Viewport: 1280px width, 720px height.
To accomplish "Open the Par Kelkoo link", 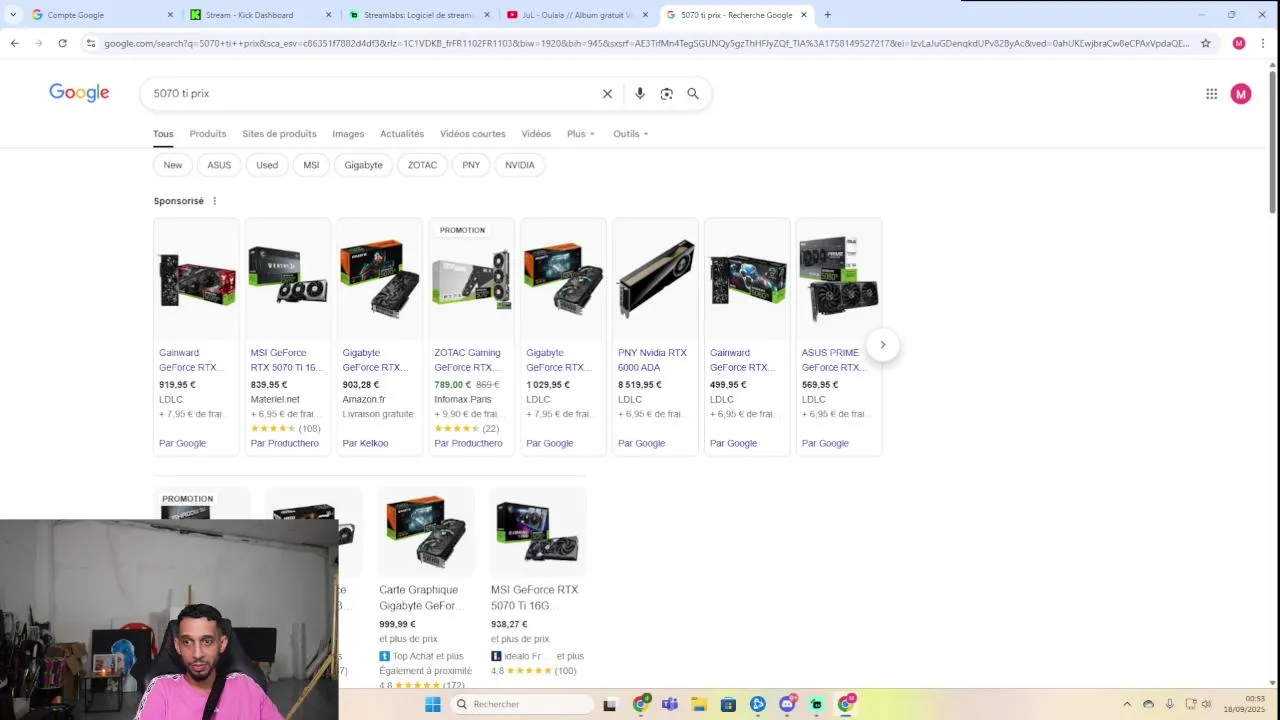I will 365,443.
